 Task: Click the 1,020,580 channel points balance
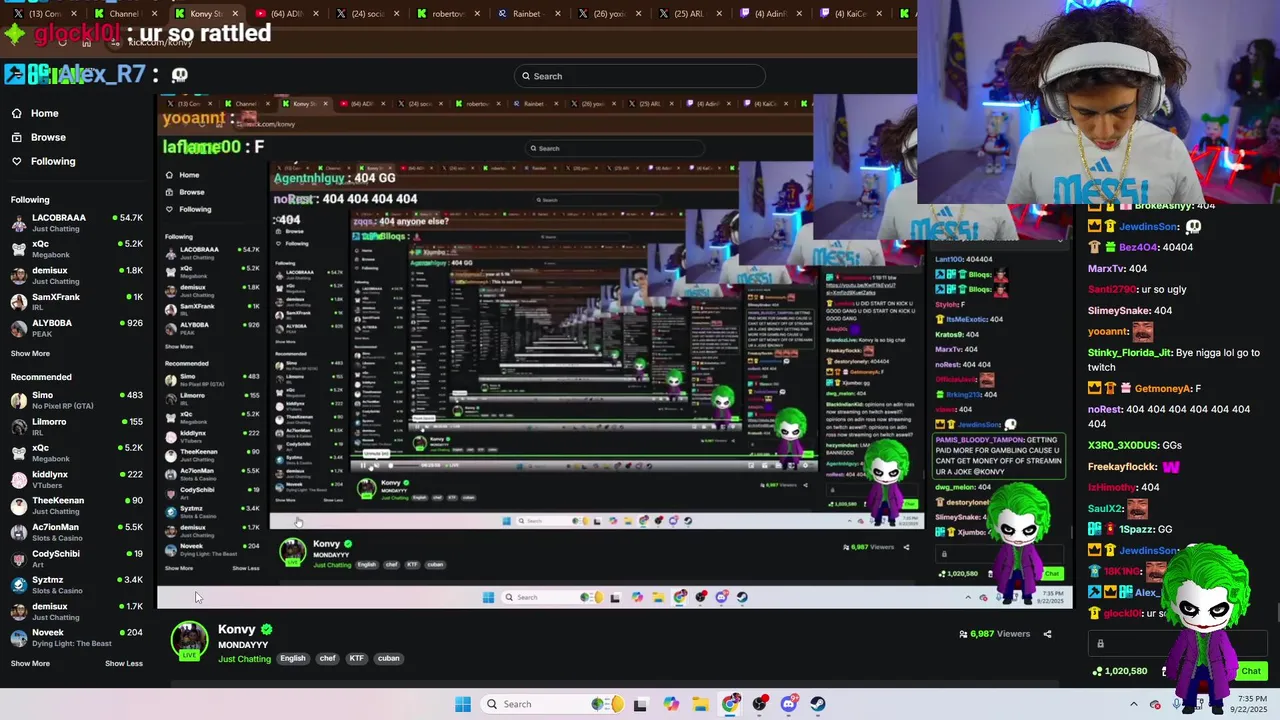pyautogui.click(x=1121, y=671)
